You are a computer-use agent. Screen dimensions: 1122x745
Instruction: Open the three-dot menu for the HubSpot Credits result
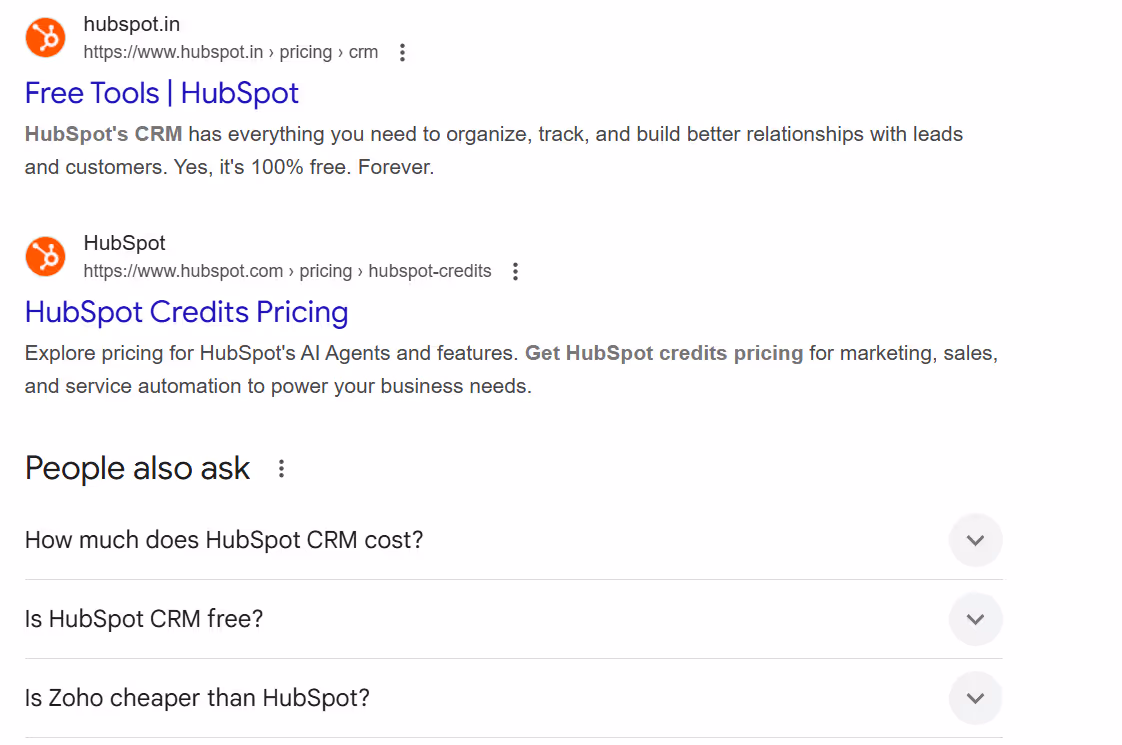point(514,270)
